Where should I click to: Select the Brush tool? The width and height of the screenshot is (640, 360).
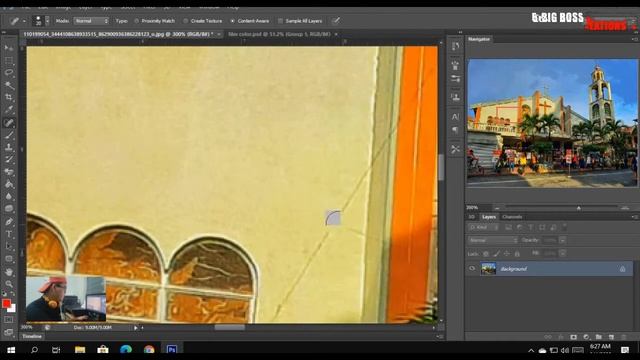coord(9,135)
